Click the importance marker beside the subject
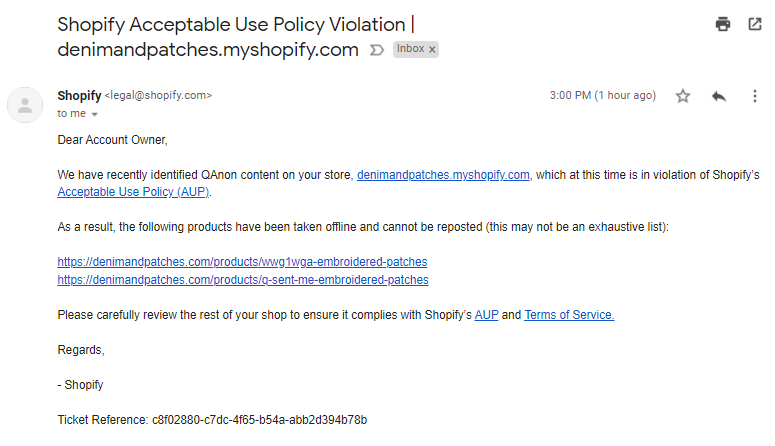Viewport: 775px width, 446px height. click(376, 49)
